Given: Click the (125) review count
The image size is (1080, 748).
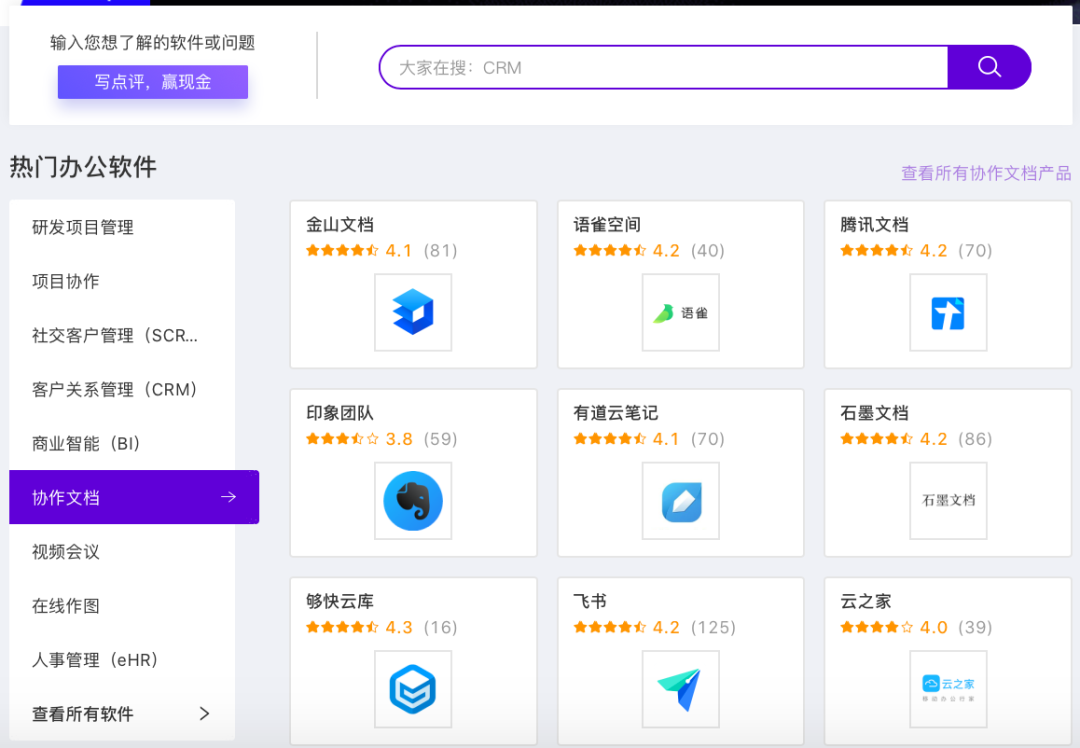Looking at the screenshot, I should click(x=713, y=627).
